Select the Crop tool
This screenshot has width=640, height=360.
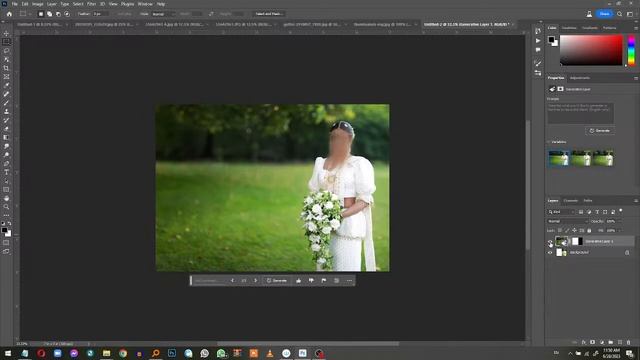tap(6, 68)
